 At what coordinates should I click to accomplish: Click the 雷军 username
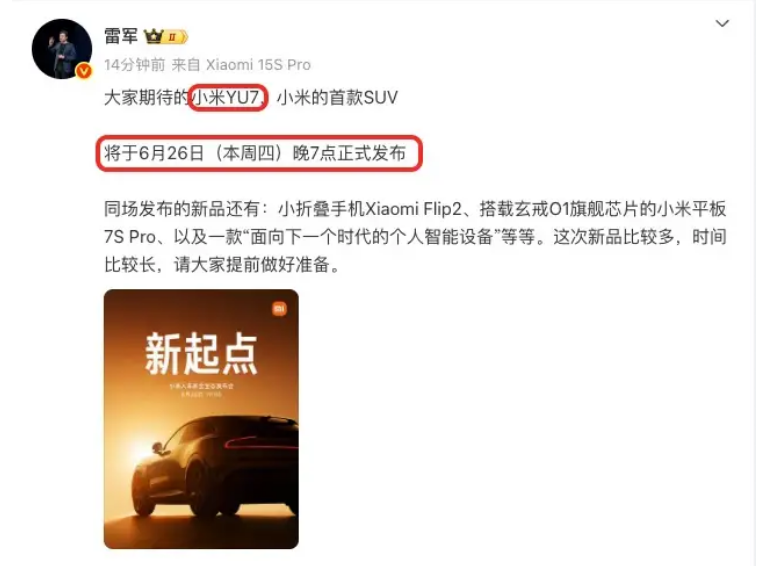pos(121,36)
